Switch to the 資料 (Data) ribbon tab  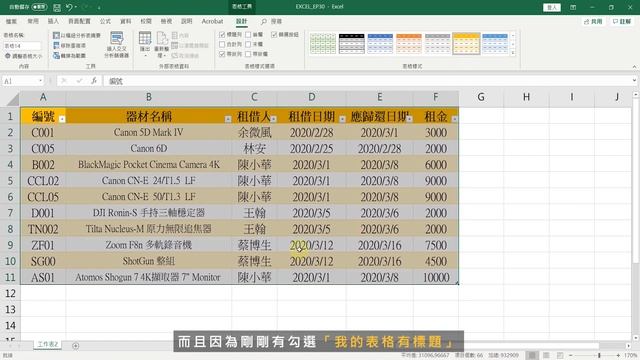126,21
